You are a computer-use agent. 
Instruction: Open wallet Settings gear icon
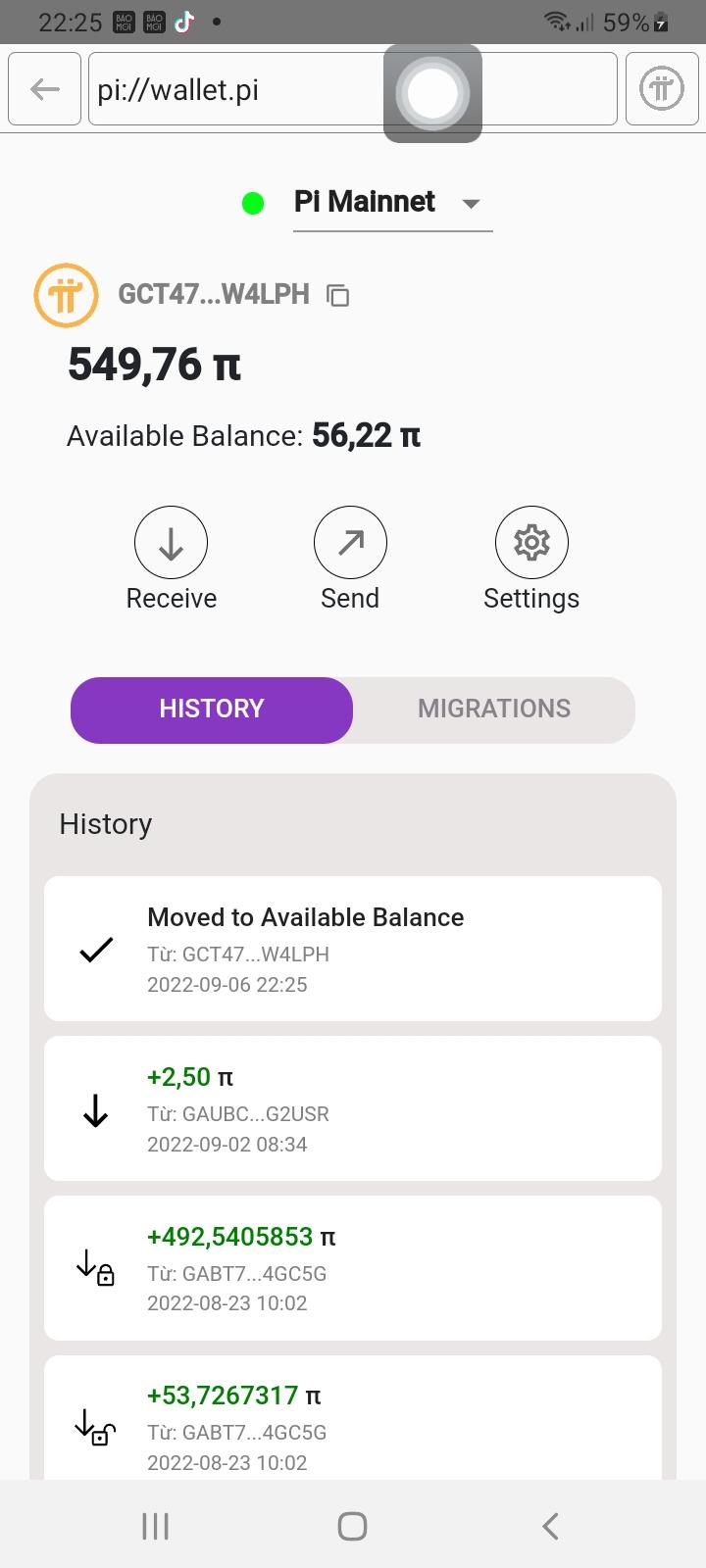point(531,543)
